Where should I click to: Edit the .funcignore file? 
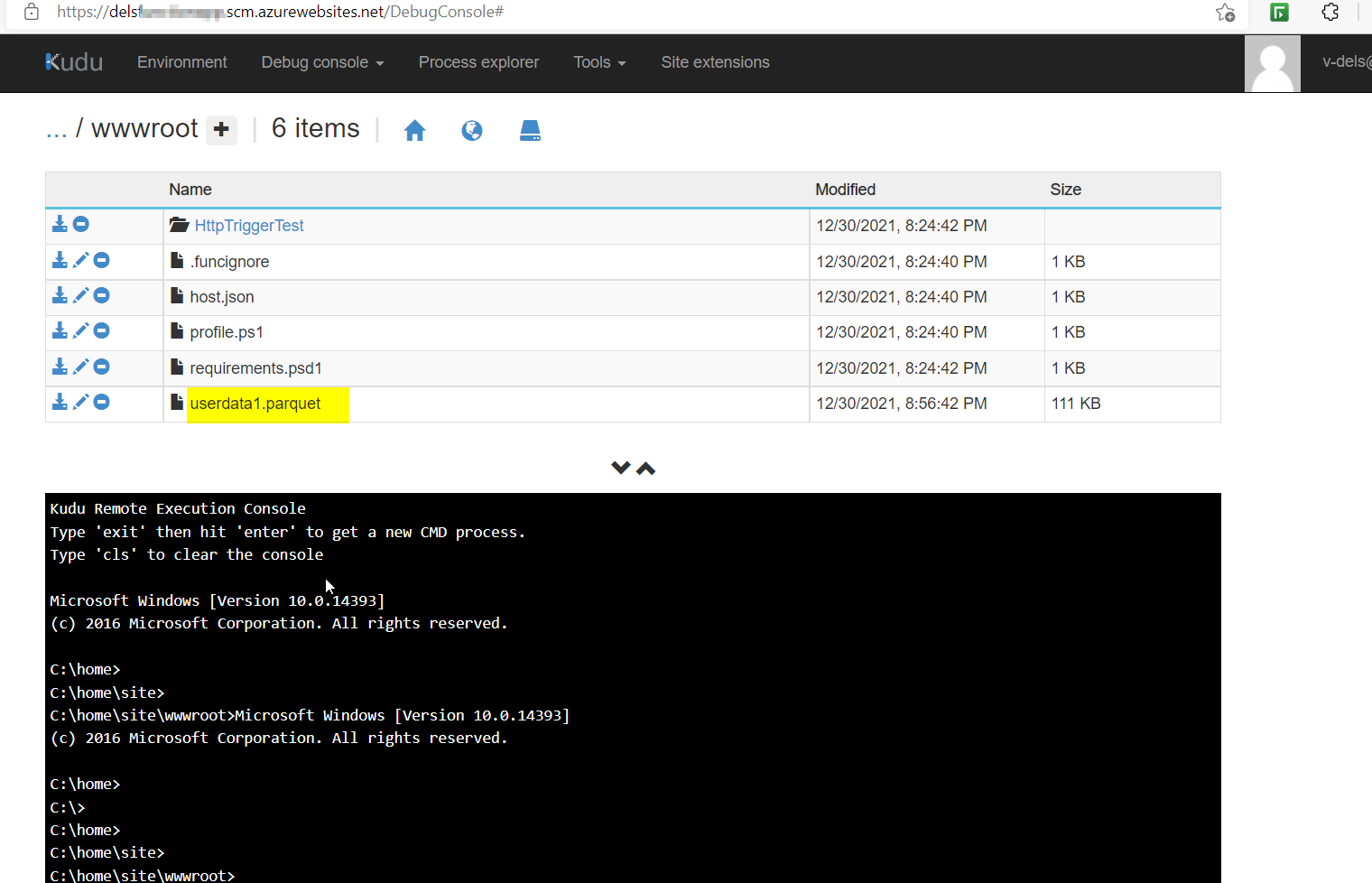pyautogui.click(x=80, y=260)
